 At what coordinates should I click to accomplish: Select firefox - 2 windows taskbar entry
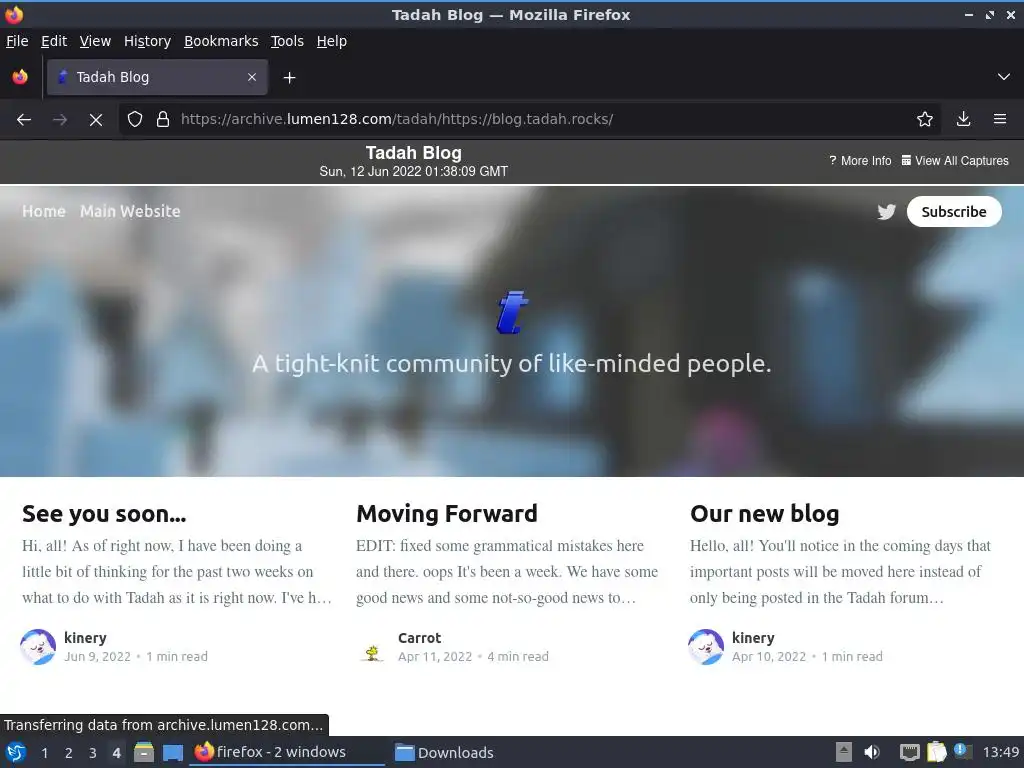point(286,752)
